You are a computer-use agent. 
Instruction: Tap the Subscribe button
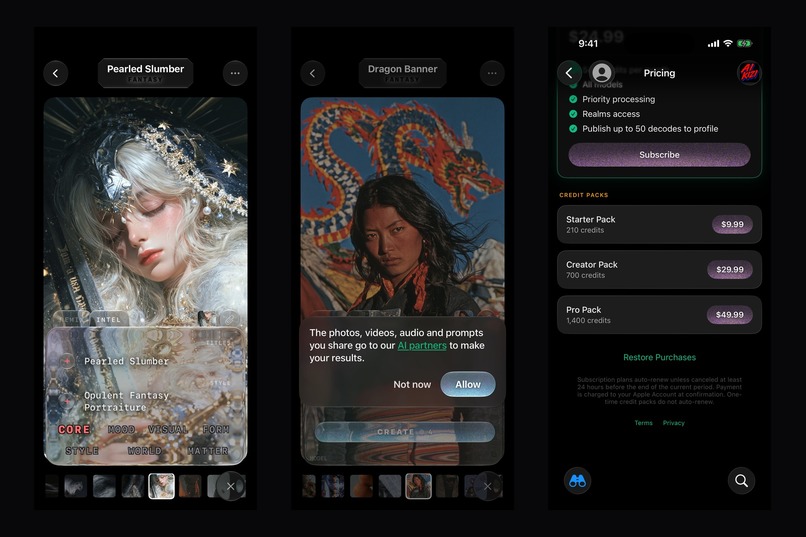point(659,155)
